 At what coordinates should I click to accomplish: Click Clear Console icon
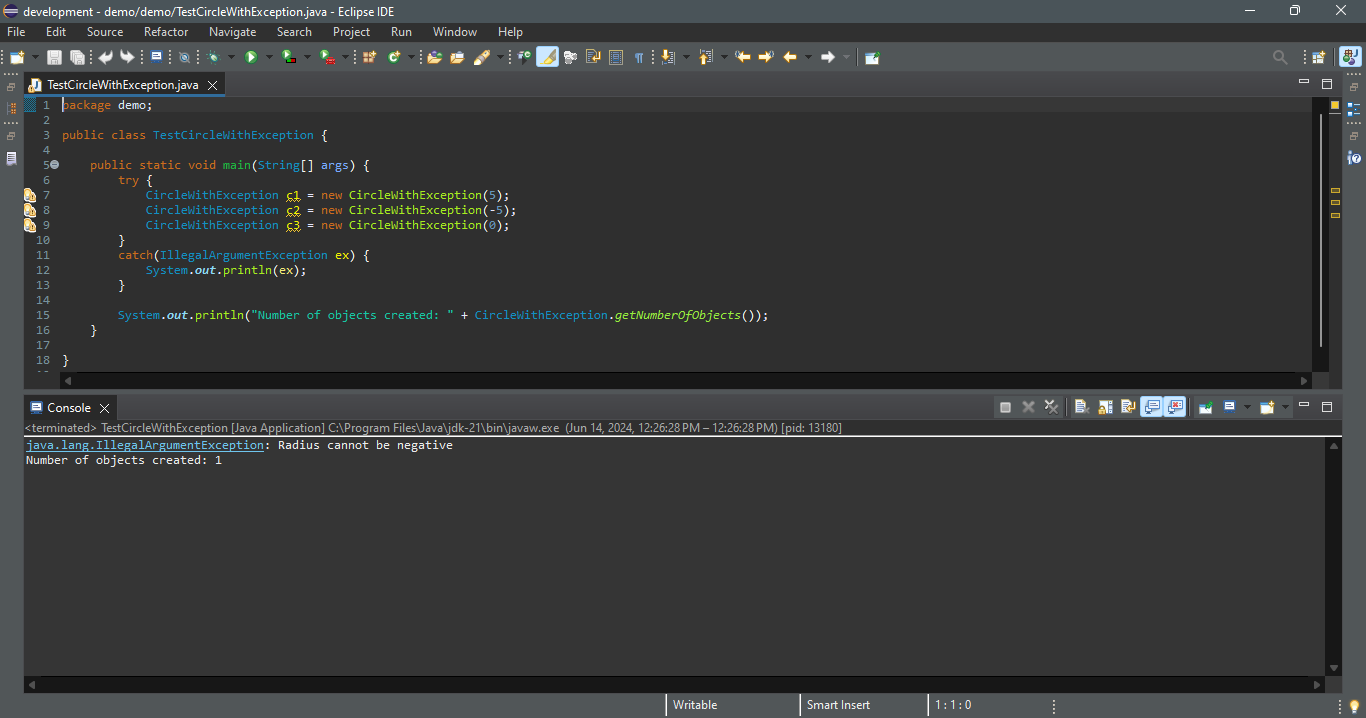(1082, 407)
